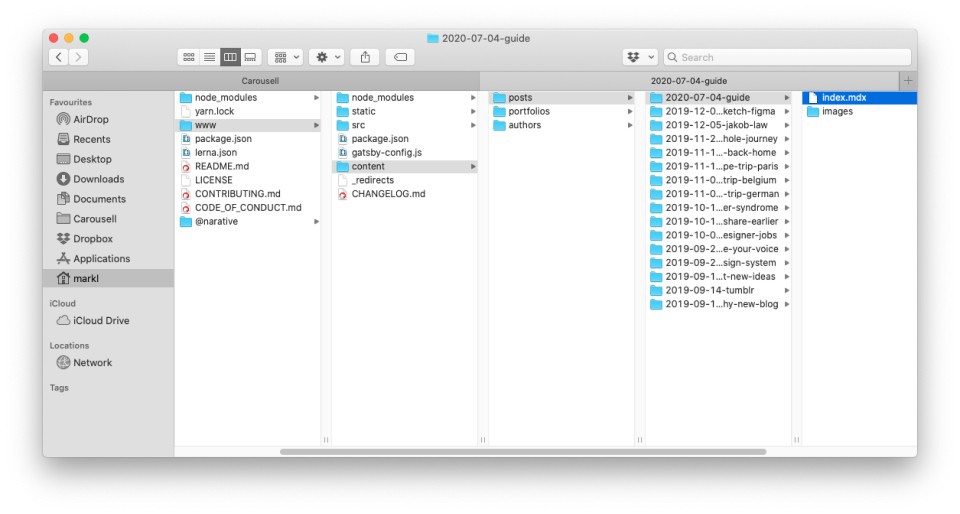960x514 pixels.
Task: Click the Edit Tags toolbar icon
Action: click(x=400, y=57)
